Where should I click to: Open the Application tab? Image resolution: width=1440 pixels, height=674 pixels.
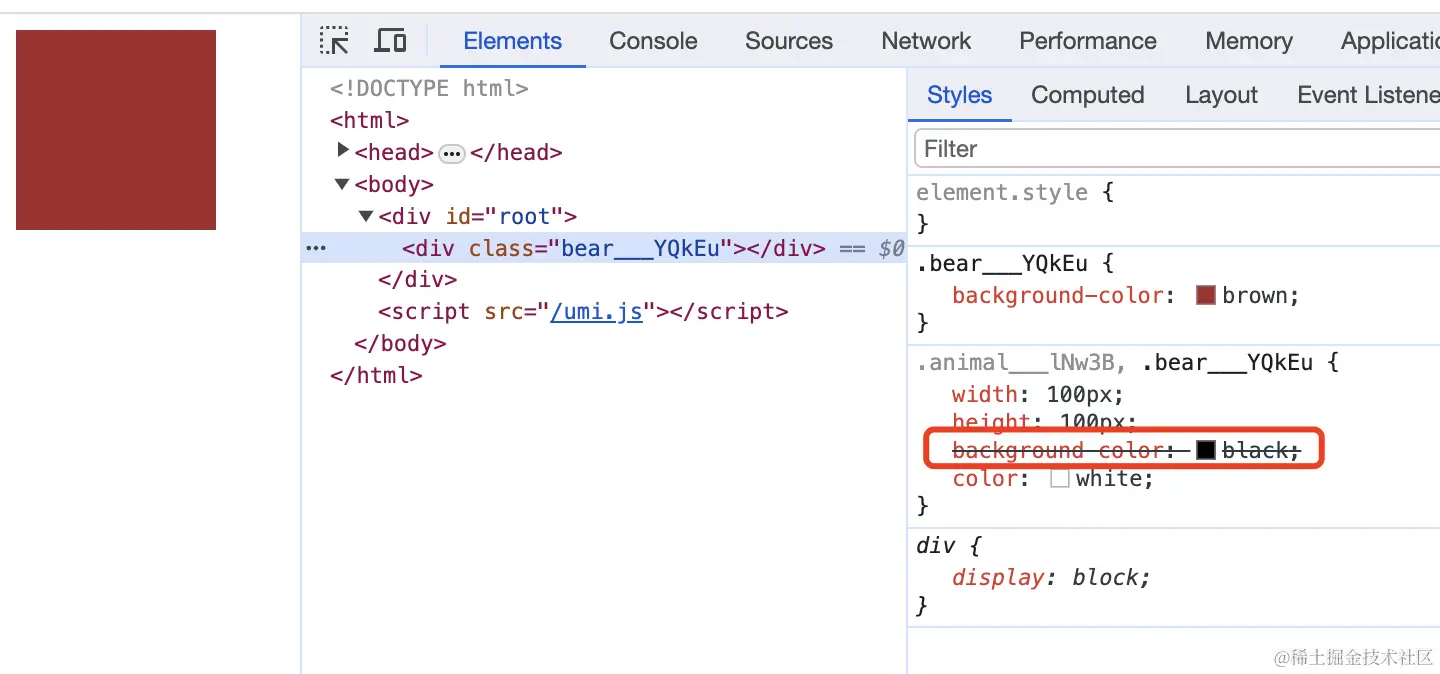coord(1390,41)
